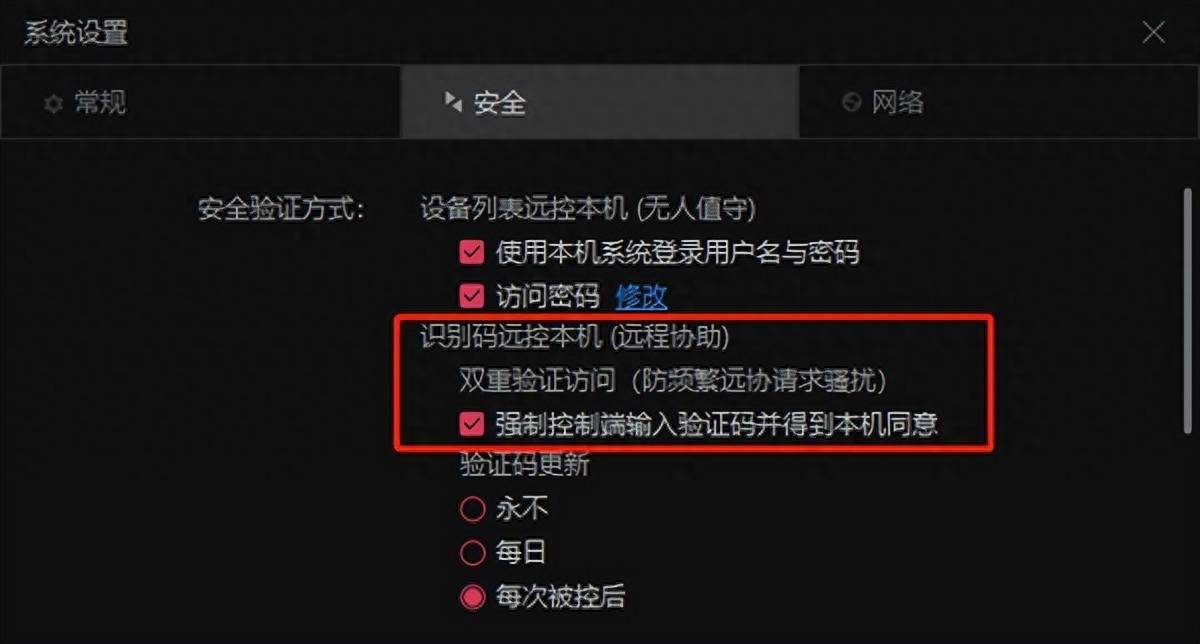This screenshot has width=1200, height=644.
Task: Close the 系统设置 window with X
Action: tap(1153, 32)
